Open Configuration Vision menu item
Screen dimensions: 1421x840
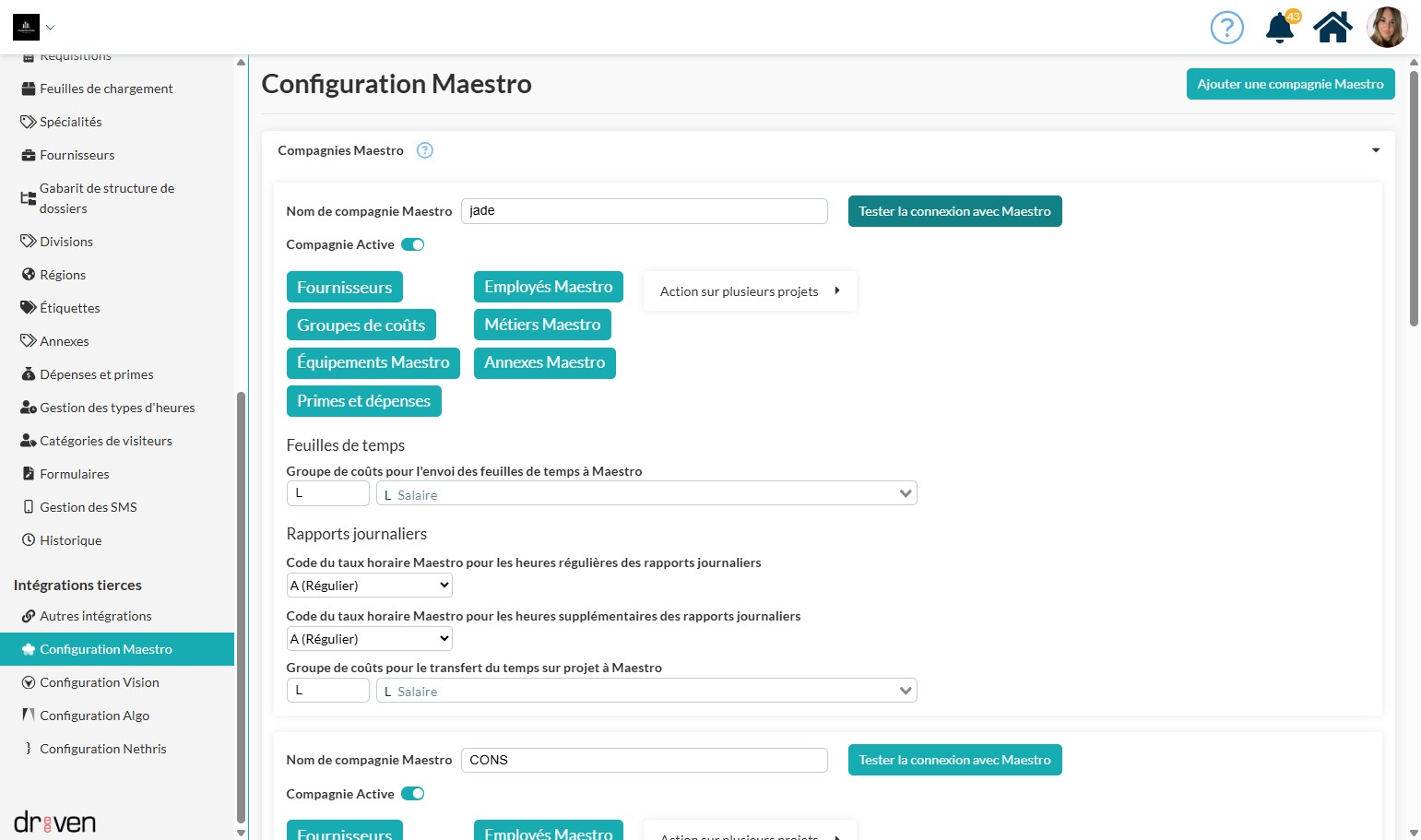point(100,682)
